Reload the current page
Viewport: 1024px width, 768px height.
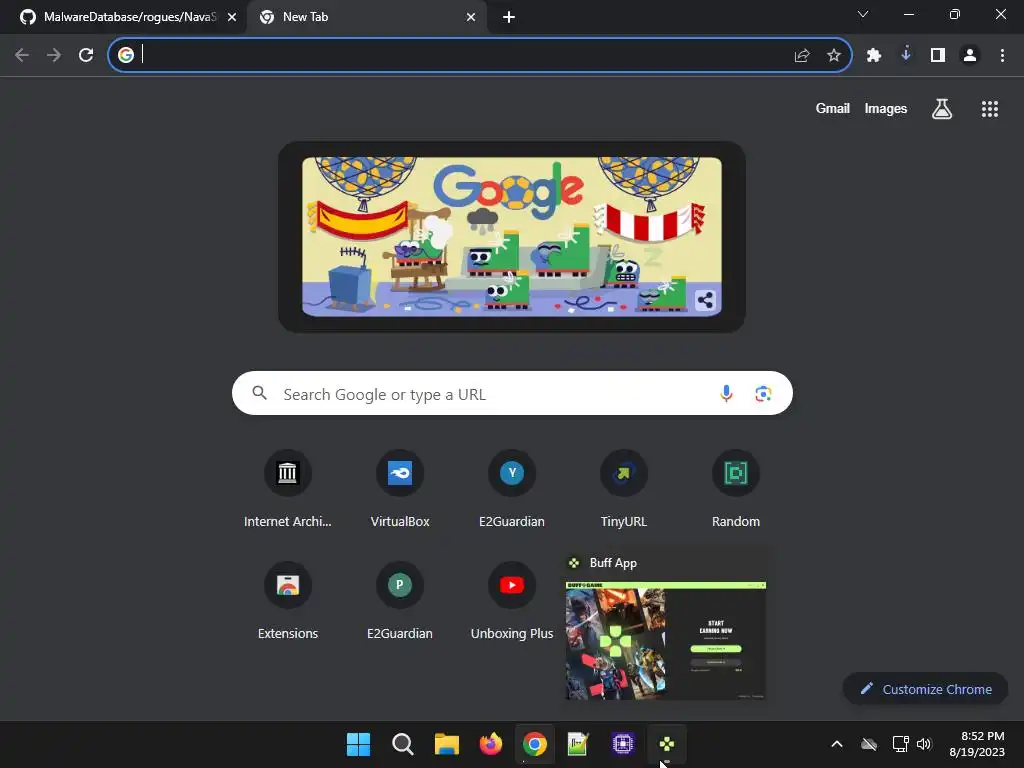[86, 56]
